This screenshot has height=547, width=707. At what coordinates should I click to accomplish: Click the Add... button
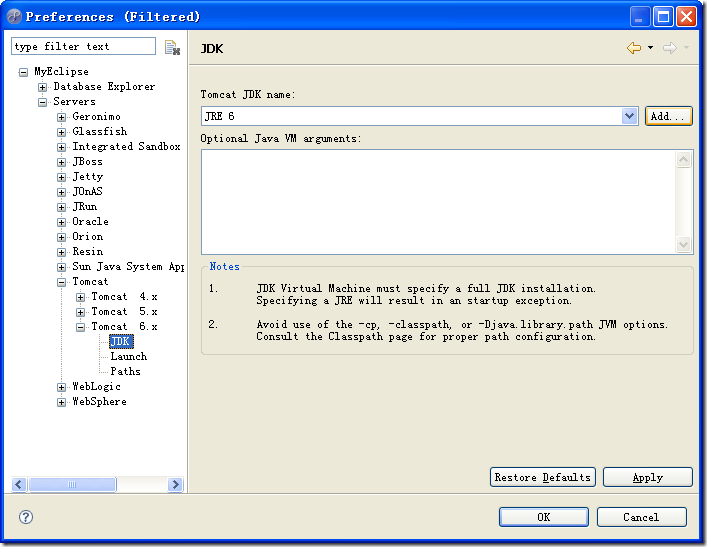point(668,116)
